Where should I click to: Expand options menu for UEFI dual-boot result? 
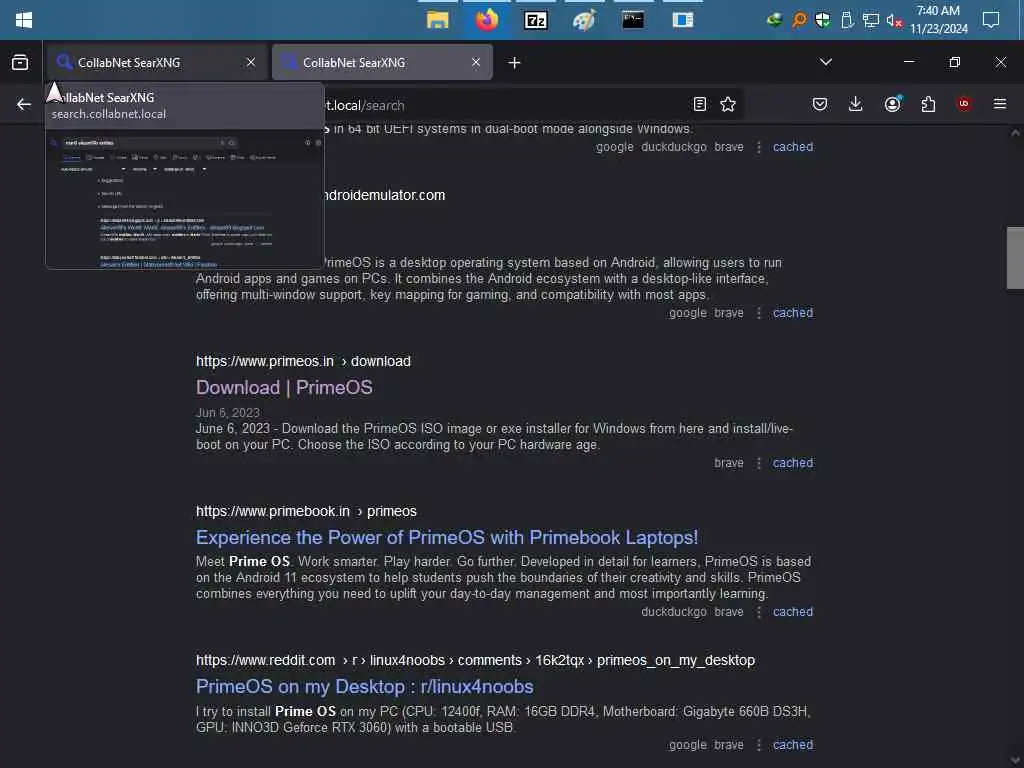(x=758, y=147)
